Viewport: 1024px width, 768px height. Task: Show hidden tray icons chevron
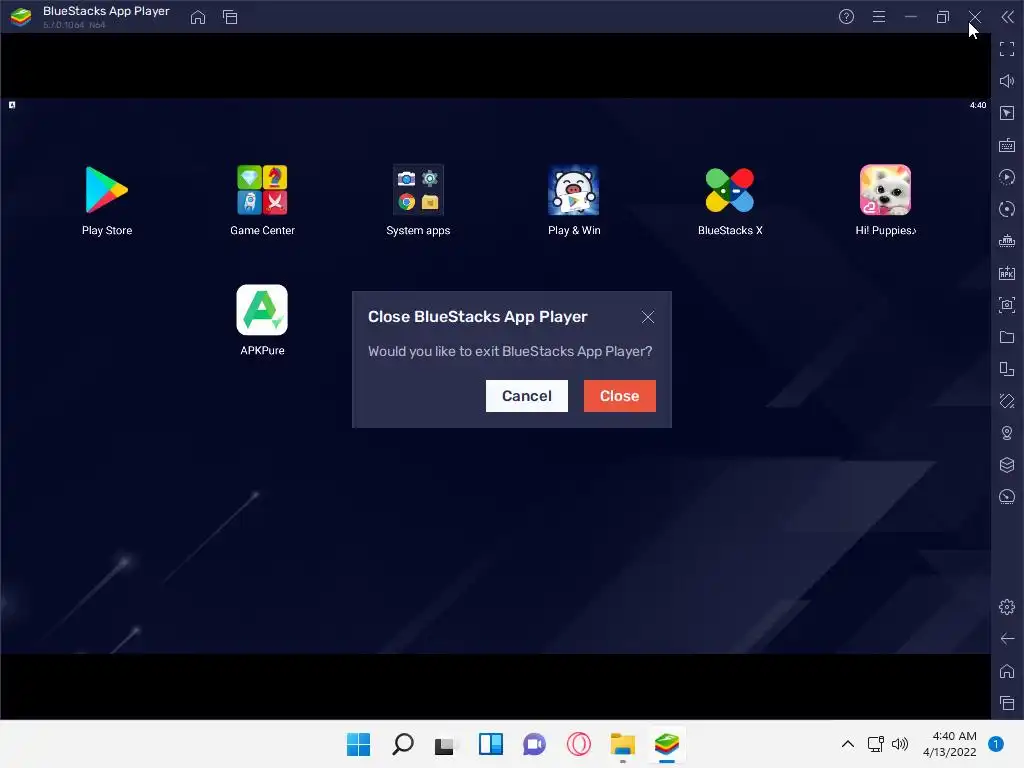(847, 744)
